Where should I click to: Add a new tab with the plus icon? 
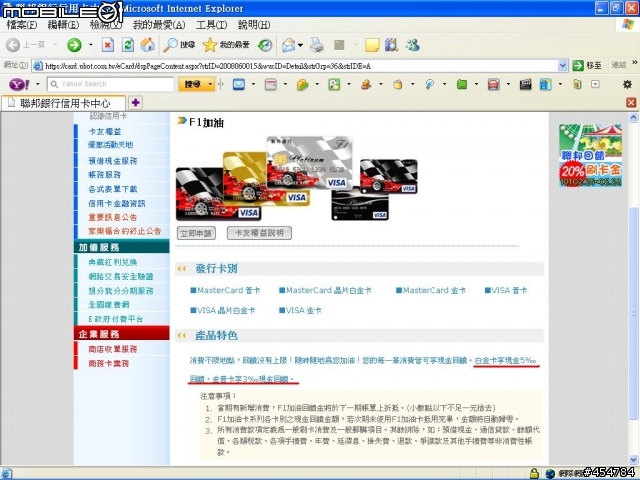[x=136, y=103]
